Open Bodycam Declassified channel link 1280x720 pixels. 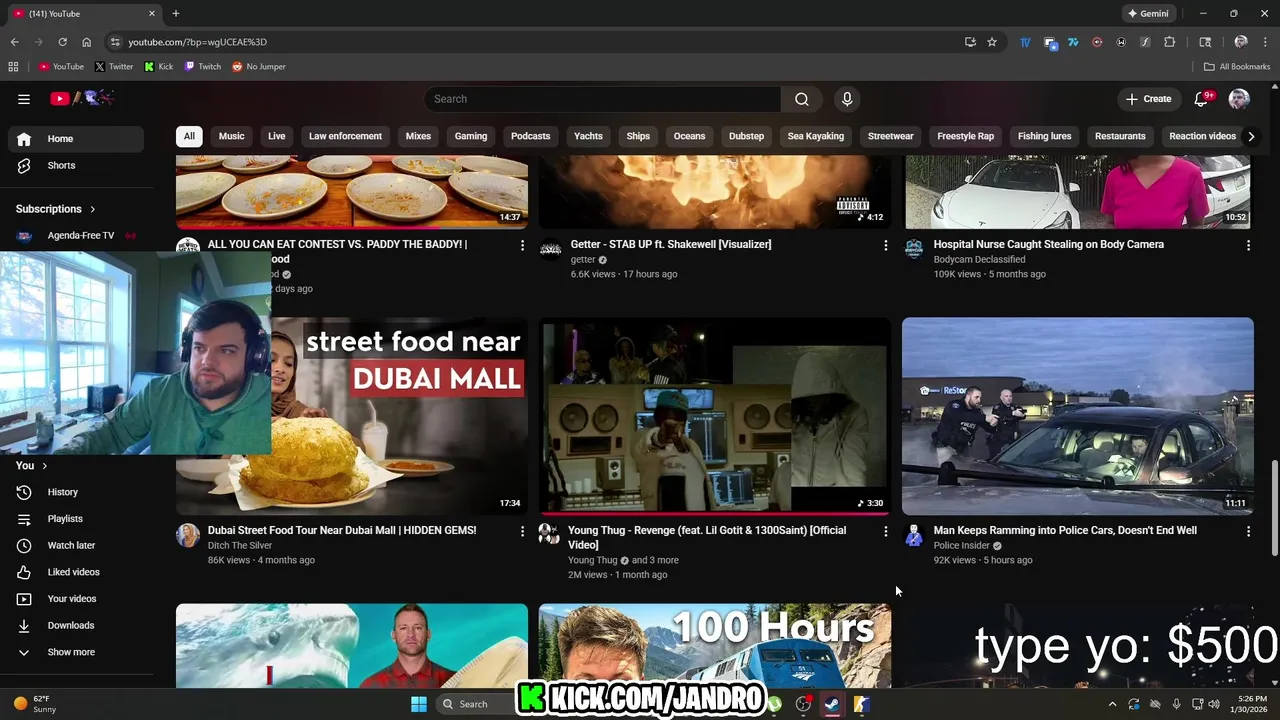tap(979, 259)
